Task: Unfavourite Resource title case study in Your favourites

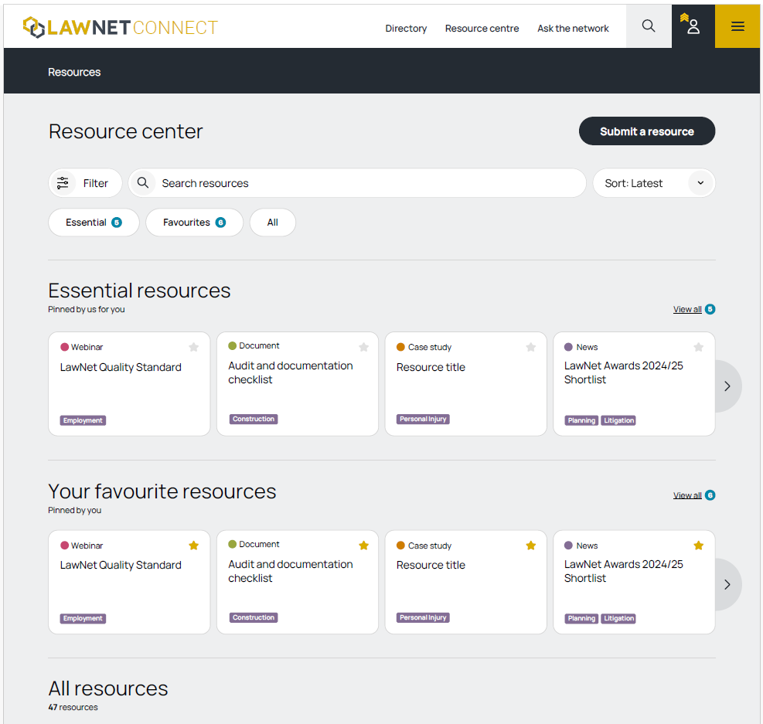Action: coord(531,545)
